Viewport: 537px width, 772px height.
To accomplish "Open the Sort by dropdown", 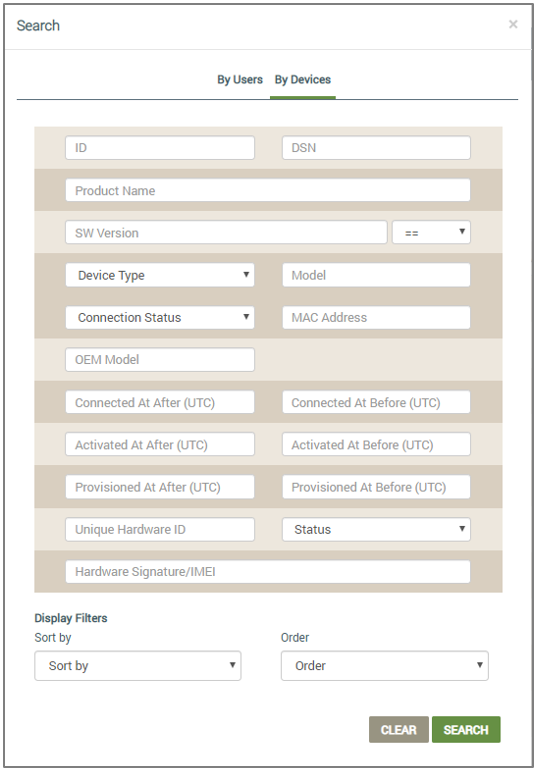I will click(x=138, y=666).
